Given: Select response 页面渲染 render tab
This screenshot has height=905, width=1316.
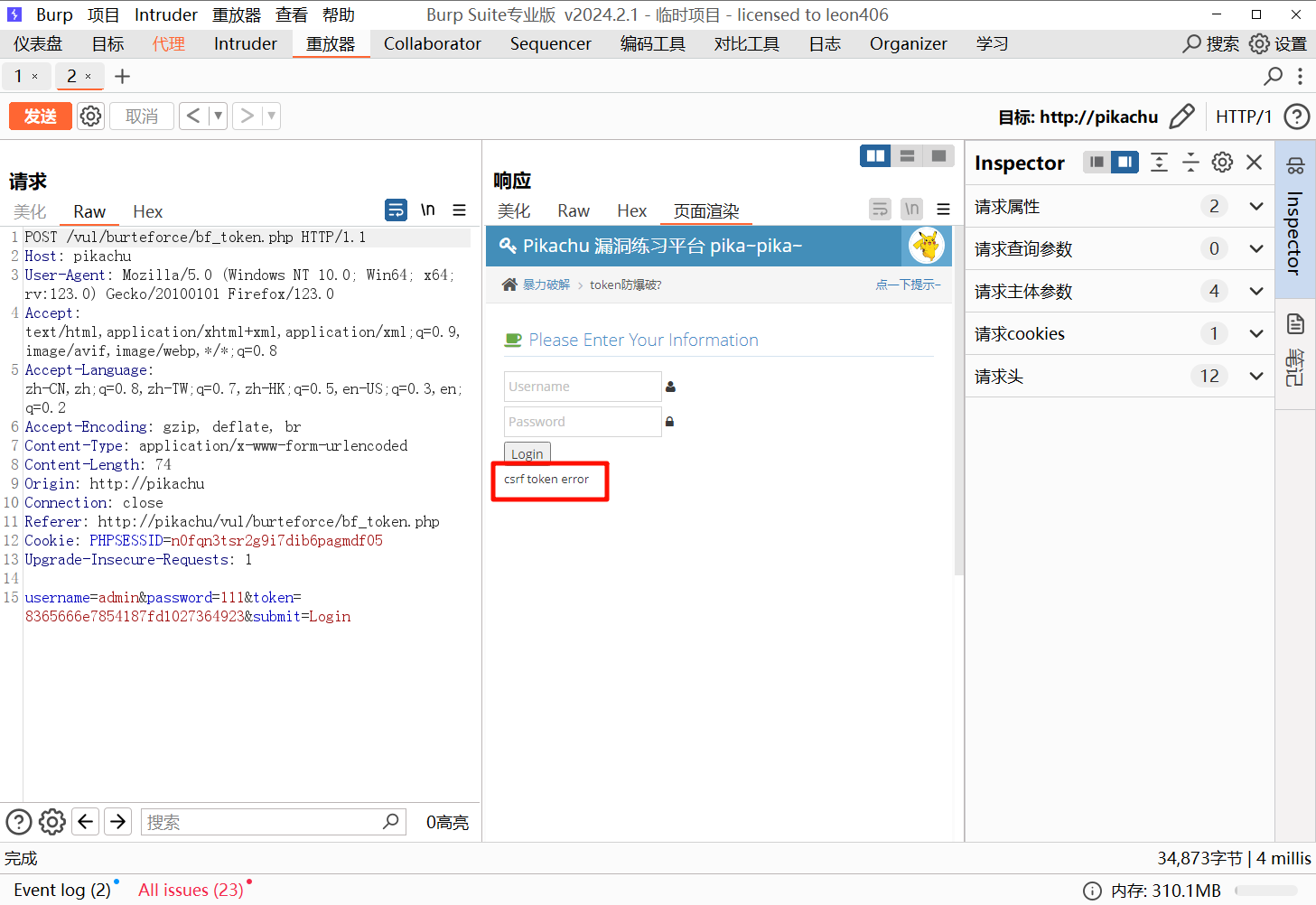Looking at the screenshot, I should point(706,210).
